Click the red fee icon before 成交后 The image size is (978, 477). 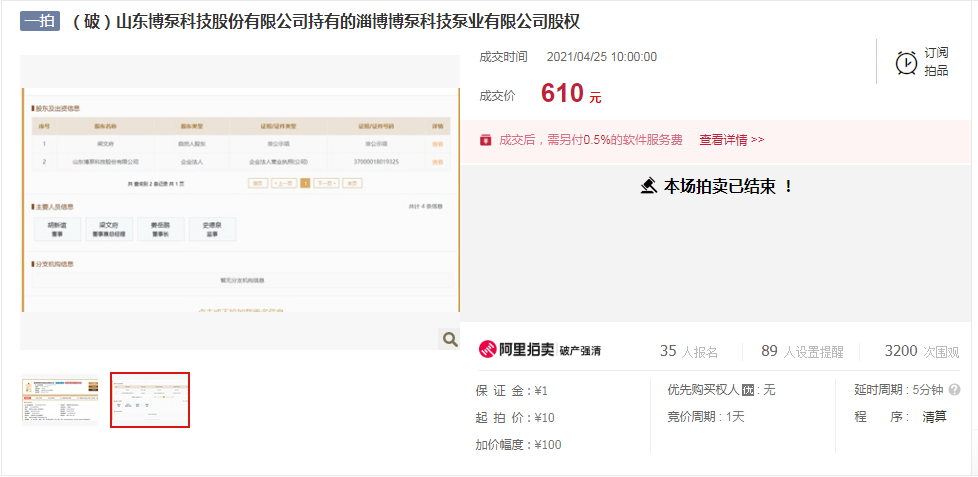click(x=485, y=140)
